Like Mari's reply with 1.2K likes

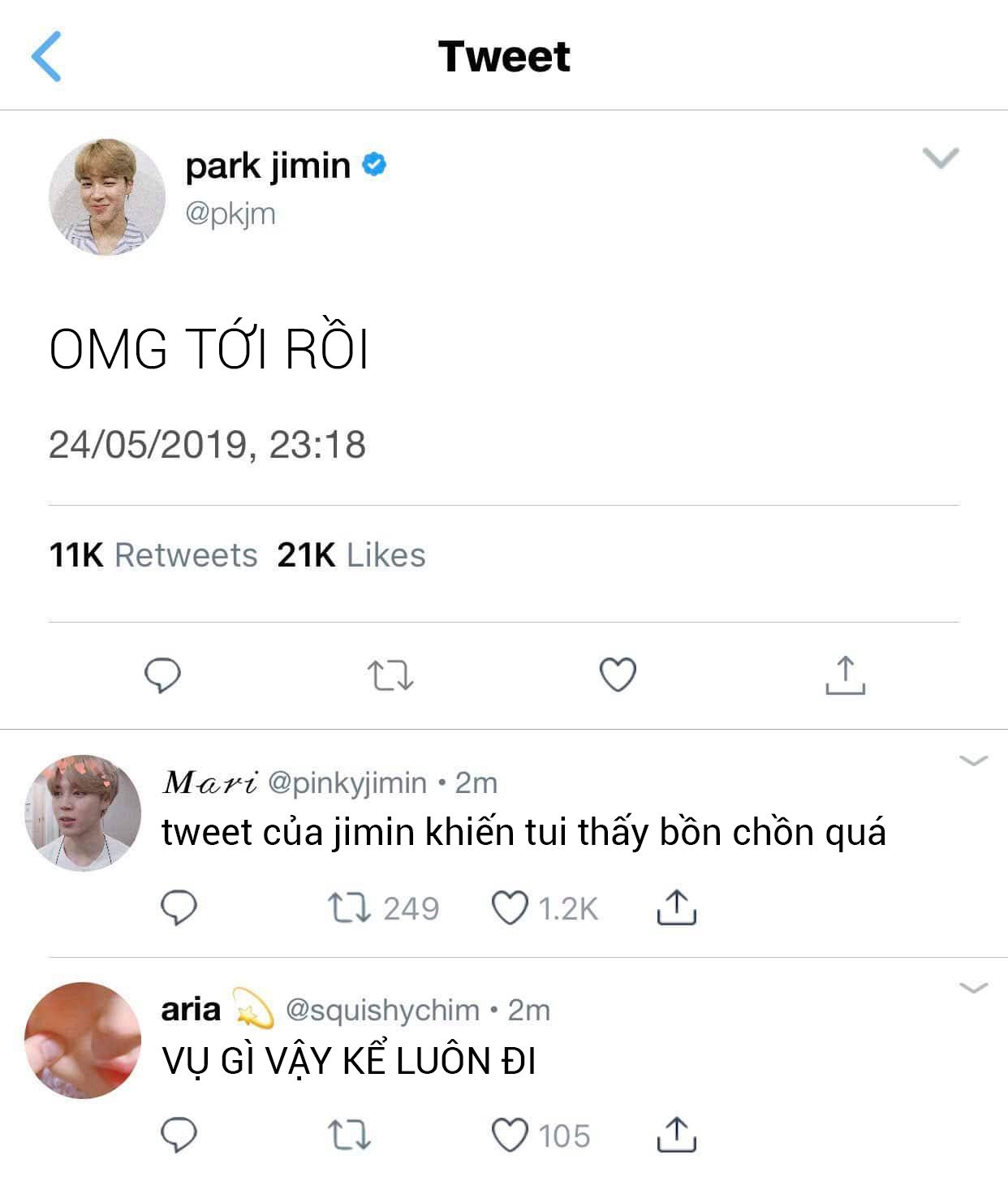tap(510, 908)
